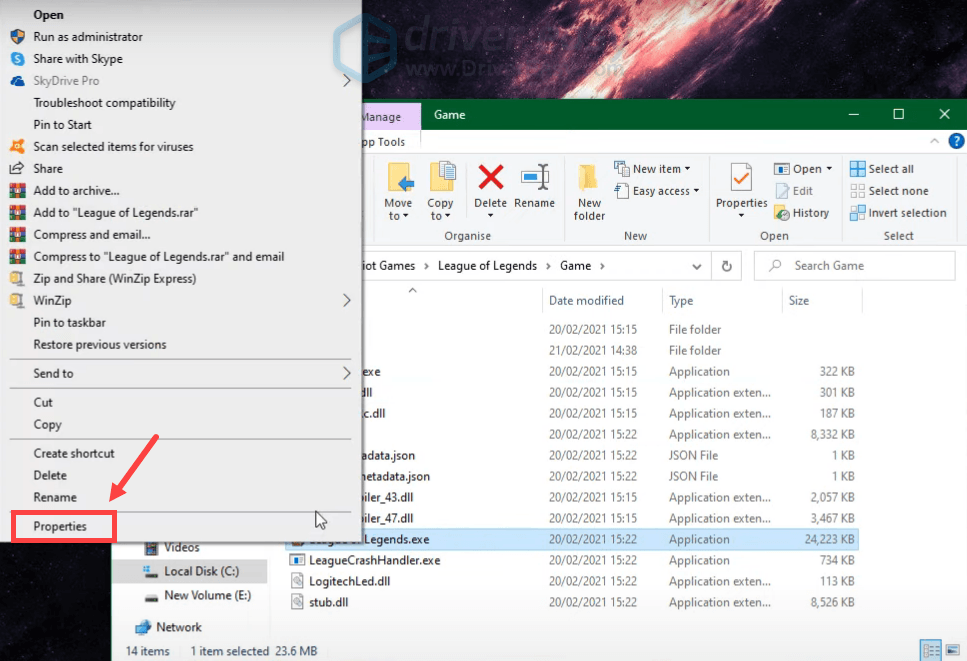Switch to the App Tools ribbon tab
The height and width of the screenshot is (661, 967).
click(382, 141)
